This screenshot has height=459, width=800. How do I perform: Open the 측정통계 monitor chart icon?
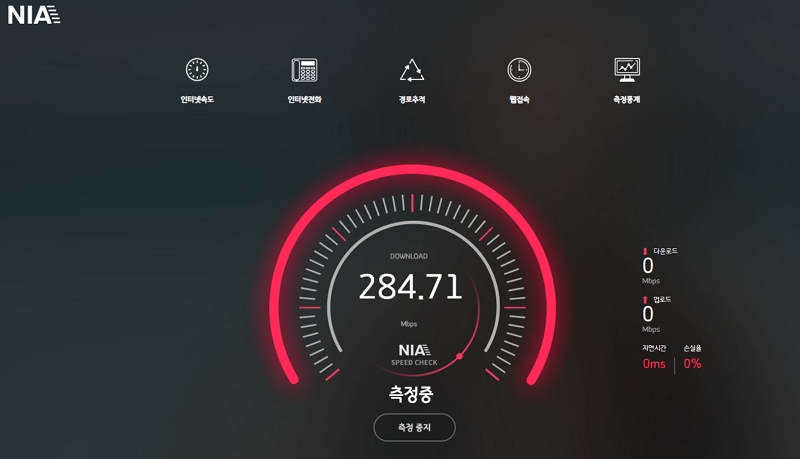click(x=627, y=68)
